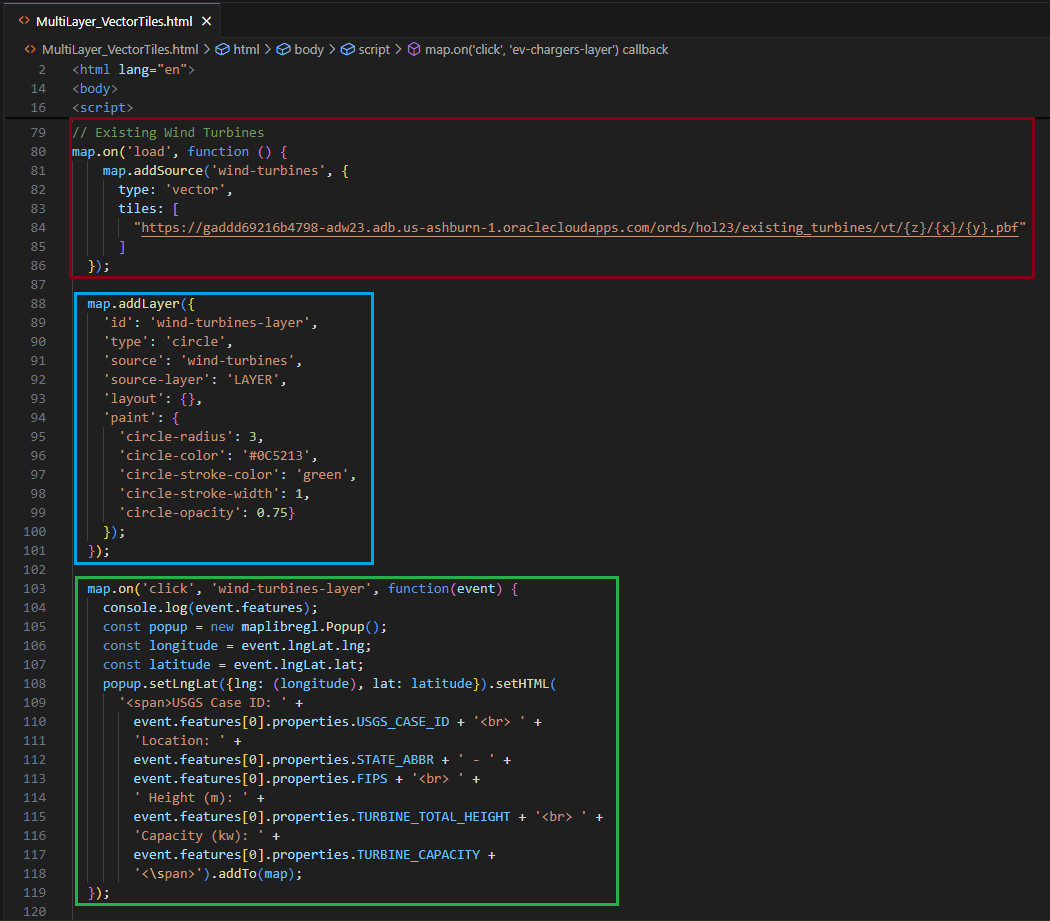Click the sticky scroll line '<script>'
This screenshot has height=921, width=1050.
click(x=102, y=107)
